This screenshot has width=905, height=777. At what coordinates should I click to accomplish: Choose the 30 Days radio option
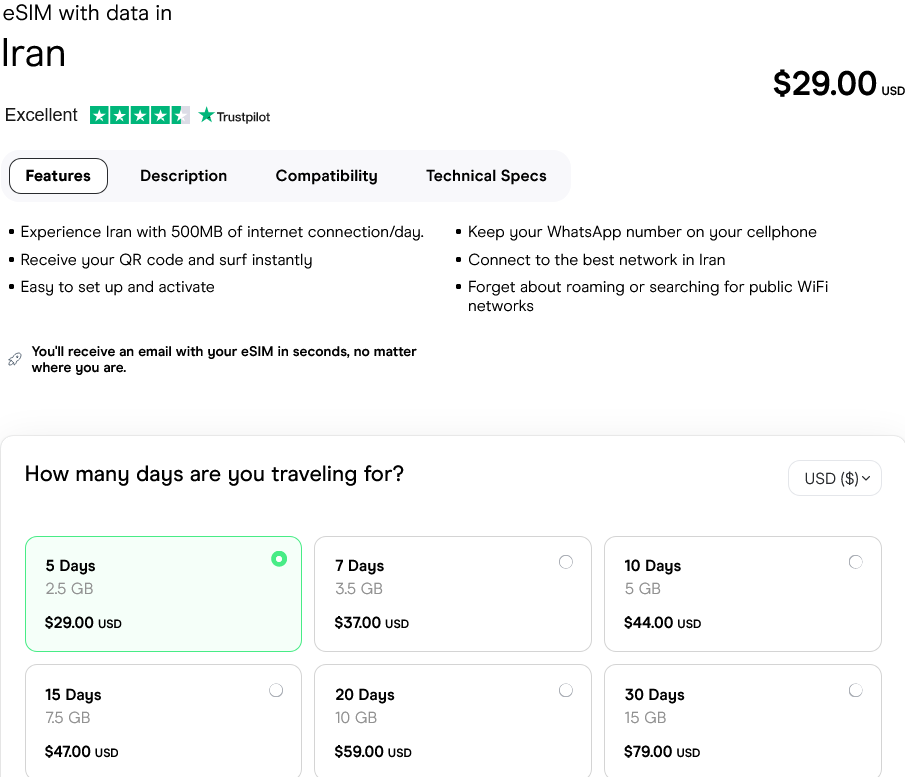(x=855, y=690)
